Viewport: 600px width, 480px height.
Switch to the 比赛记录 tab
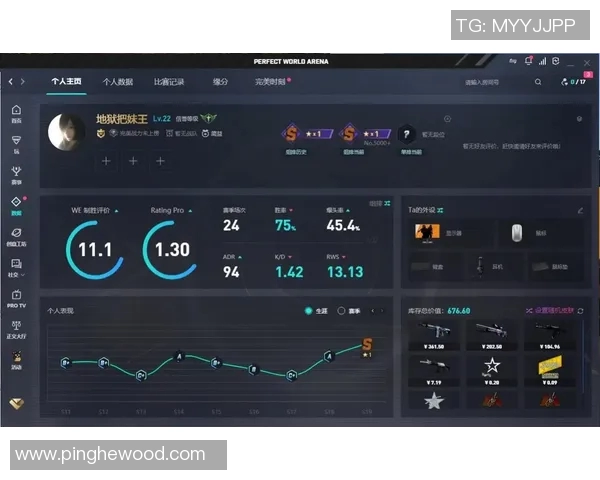(x=169, y=82)
